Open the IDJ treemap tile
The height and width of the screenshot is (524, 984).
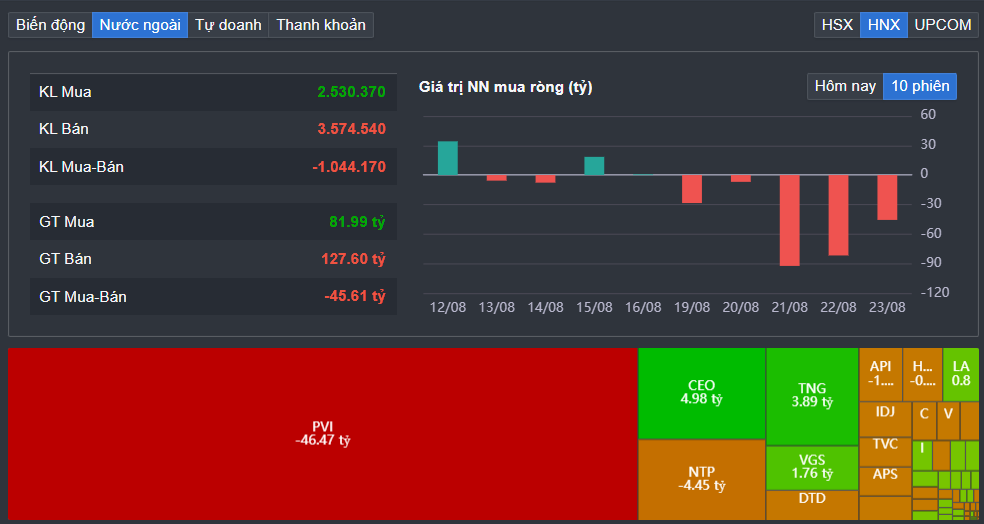tap(885, 412)
